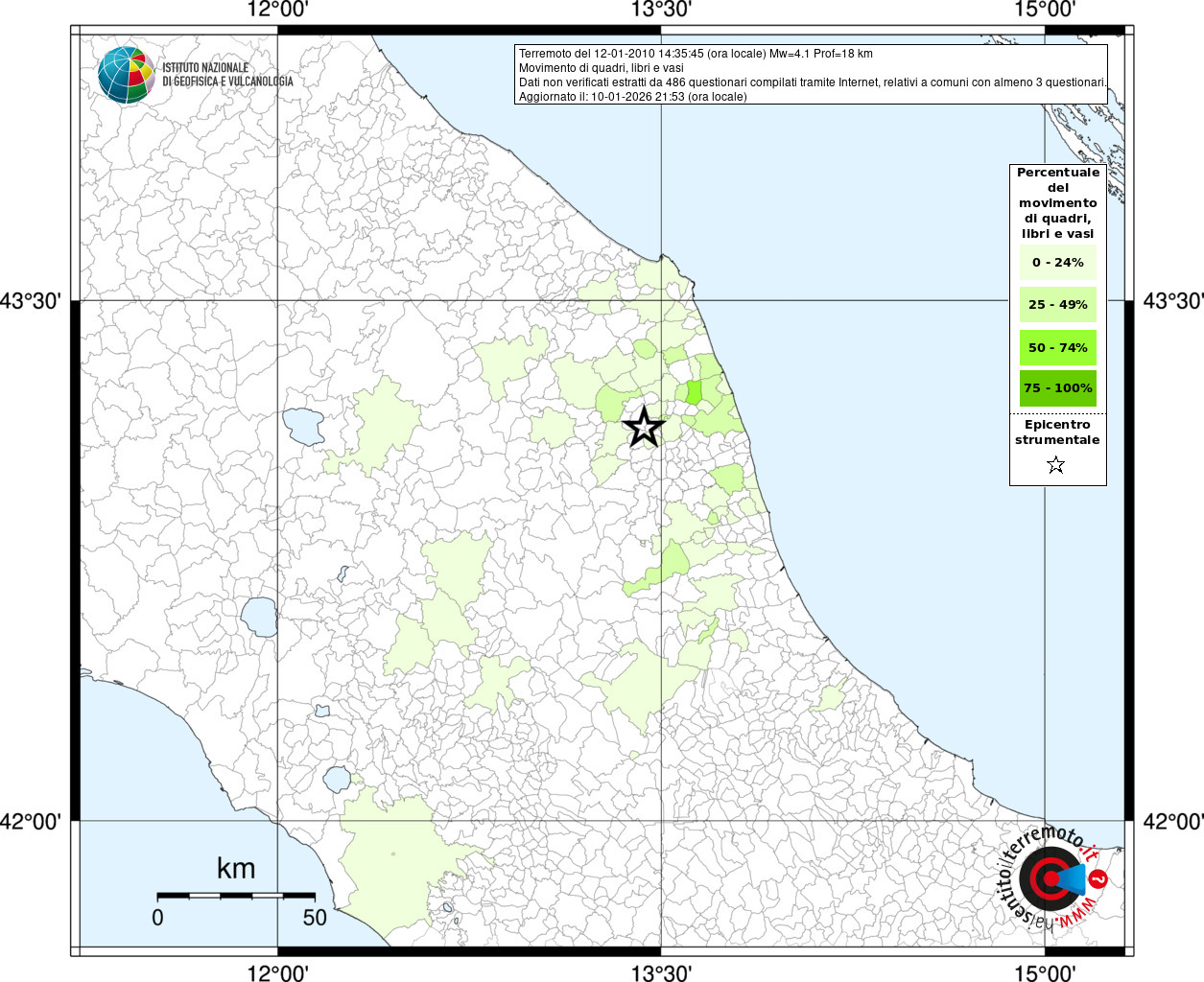The image size is (1204, 982).
Task: Click the legend title 'Percentuale del movimento'
Action: [x=1057, y=202]
